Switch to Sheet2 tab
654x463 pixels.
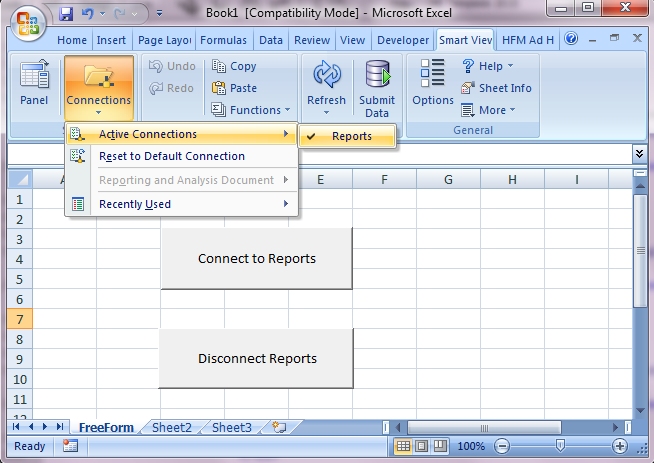click(x=172, y=428)
